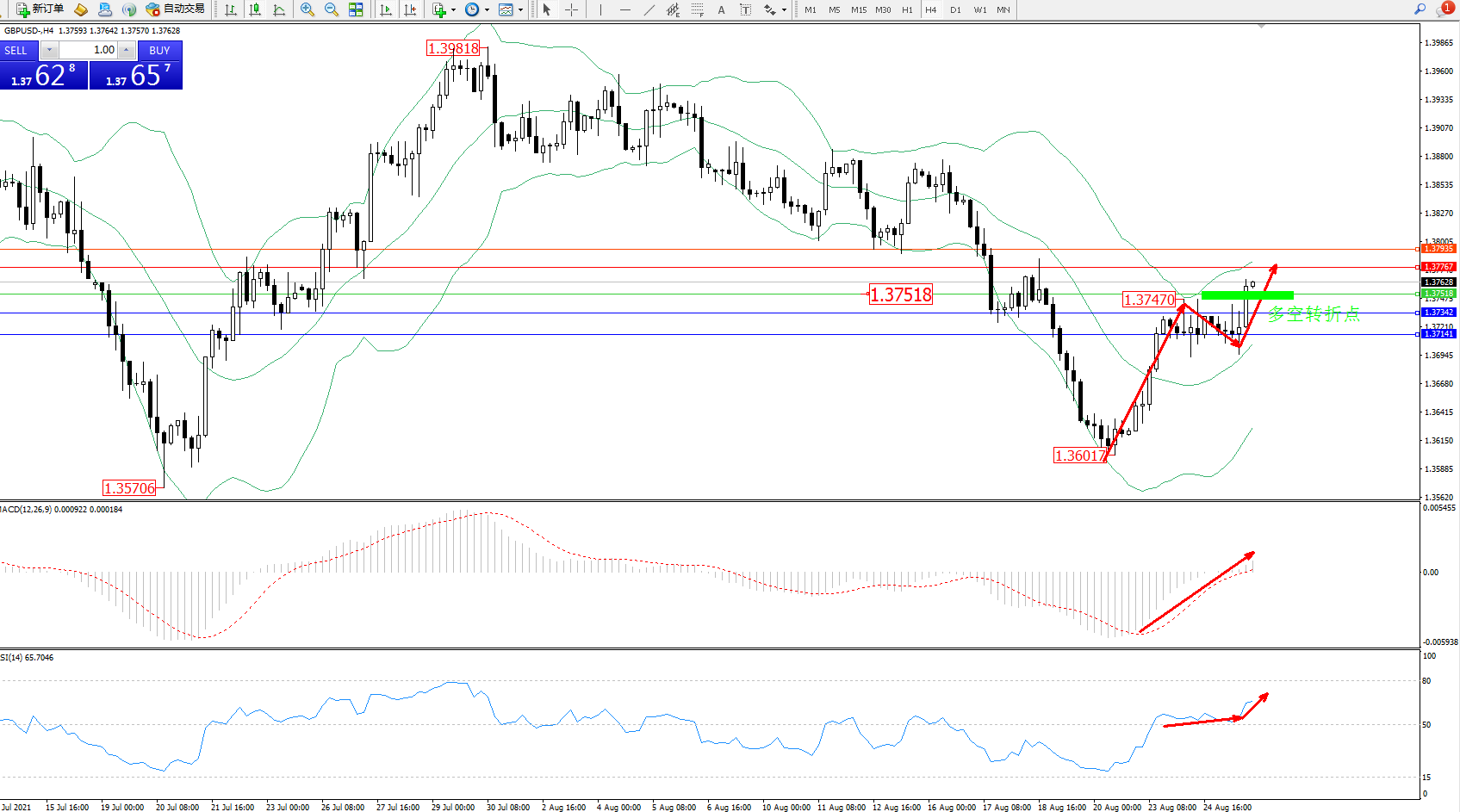Click the tile windows icon
The height and width of the screenshot is (812, 1460).
(356, 9)
